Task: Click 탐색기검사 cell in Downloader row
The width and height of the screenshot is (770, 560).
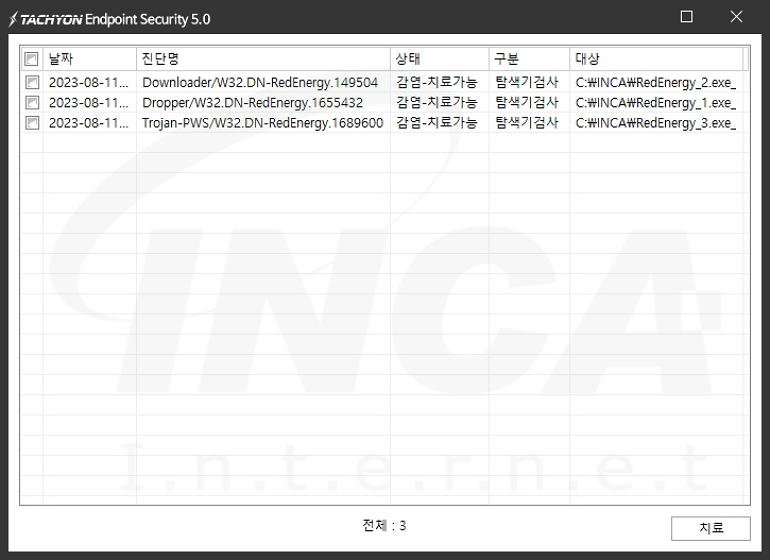Action: 527,82
